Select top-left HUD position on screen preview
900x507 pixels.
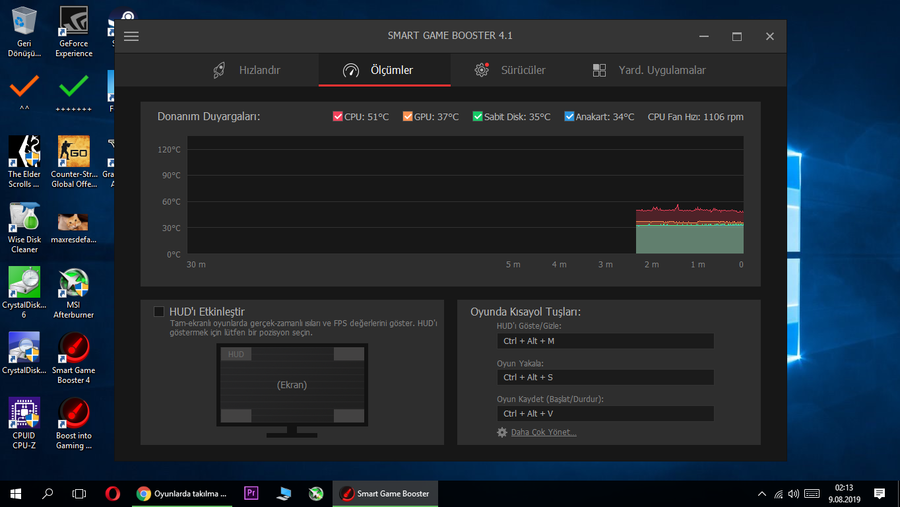(x=236, y=354)
